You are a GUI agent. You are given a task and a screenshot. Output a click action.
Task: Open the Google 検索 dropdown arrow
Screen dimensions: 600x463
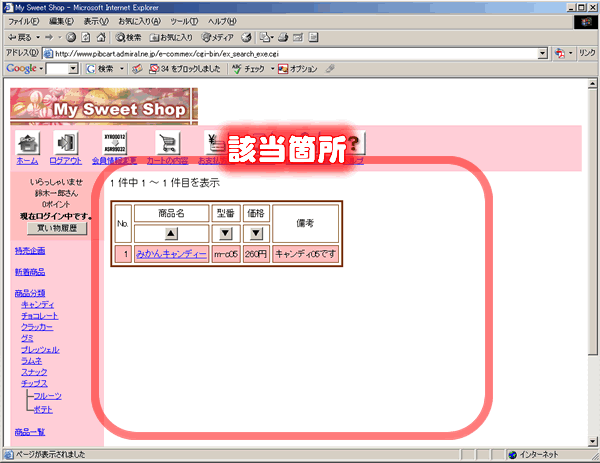coord(122,69)
